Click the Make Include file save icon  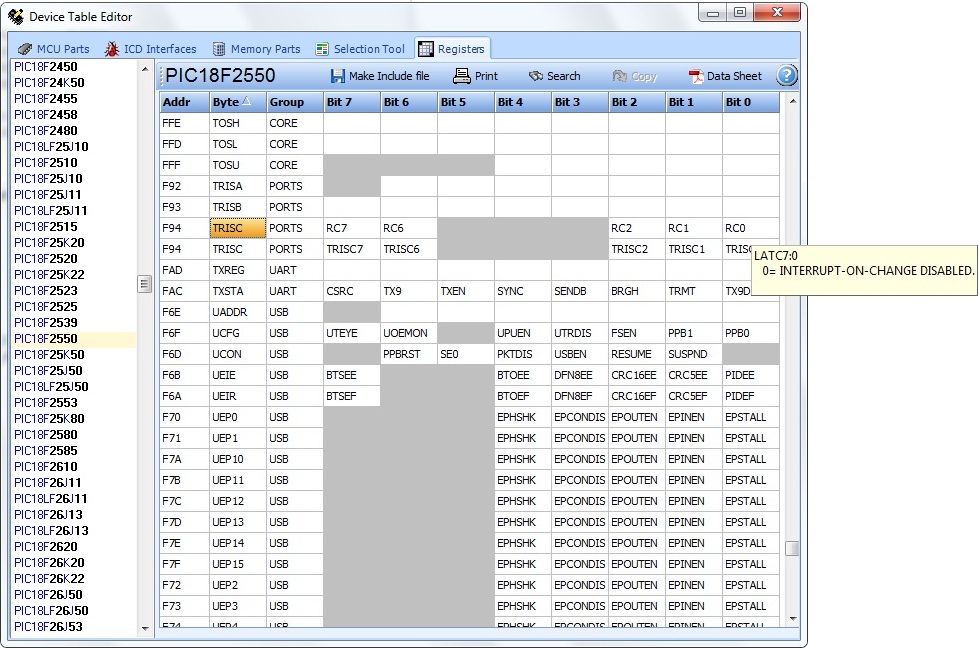[338, 76]
